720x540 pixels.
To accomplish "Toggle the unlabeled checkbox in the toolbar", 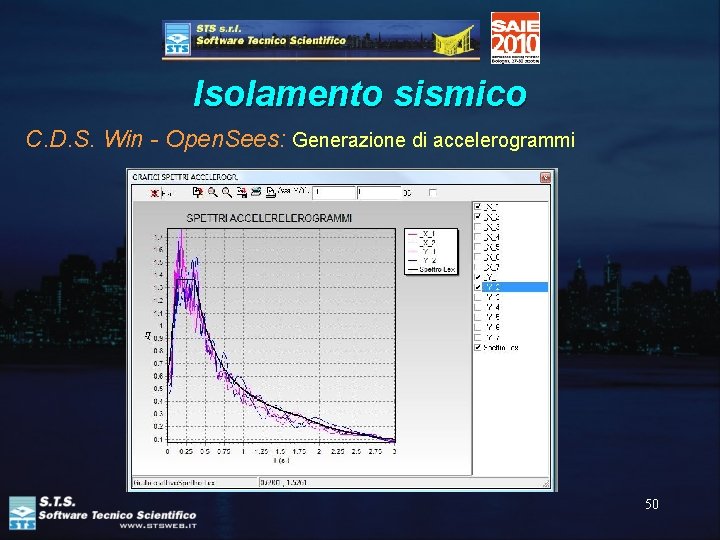I will point(433,192).
